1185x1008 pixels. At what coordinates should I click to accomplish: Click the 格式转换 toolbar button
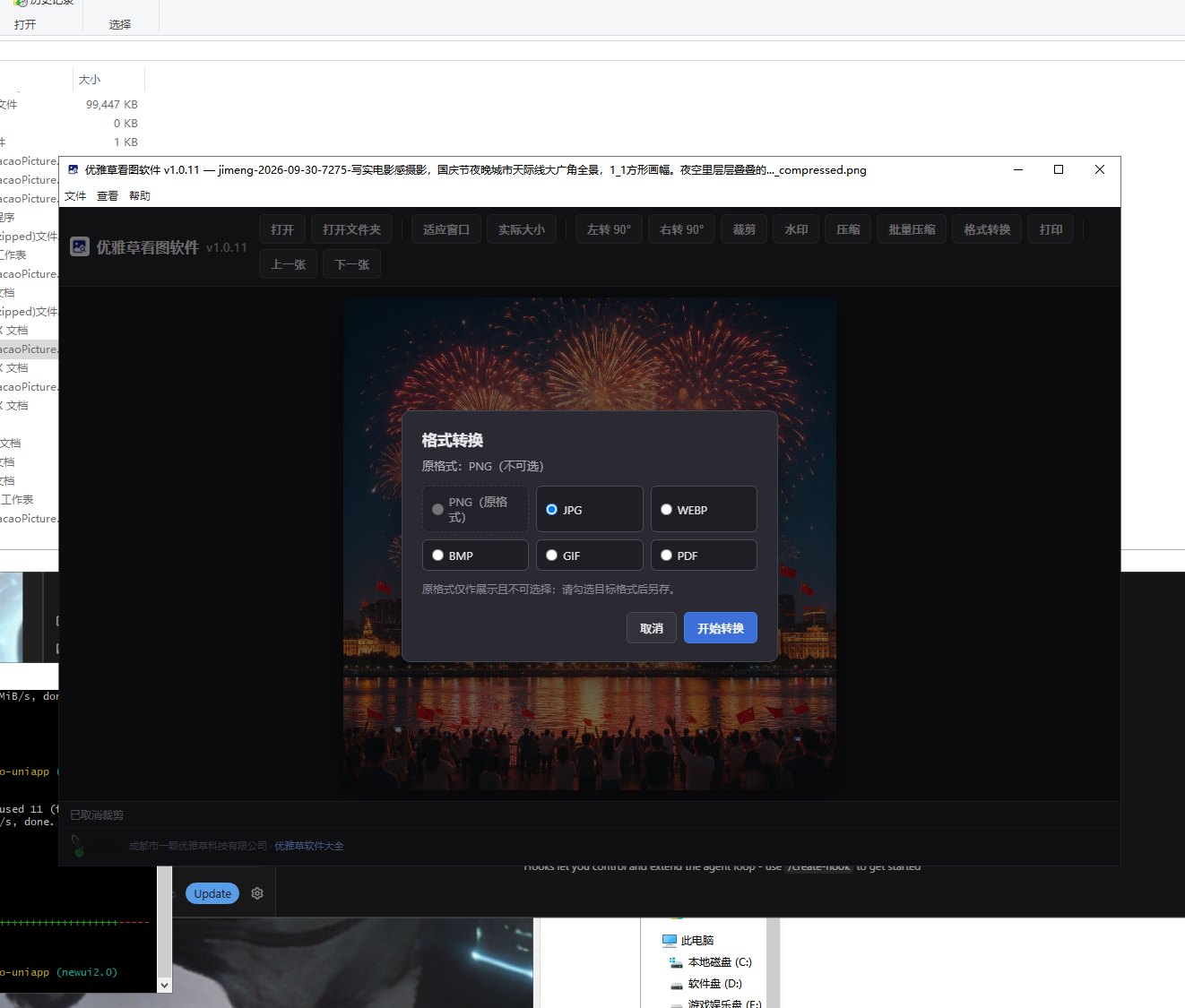click(987, 229)
